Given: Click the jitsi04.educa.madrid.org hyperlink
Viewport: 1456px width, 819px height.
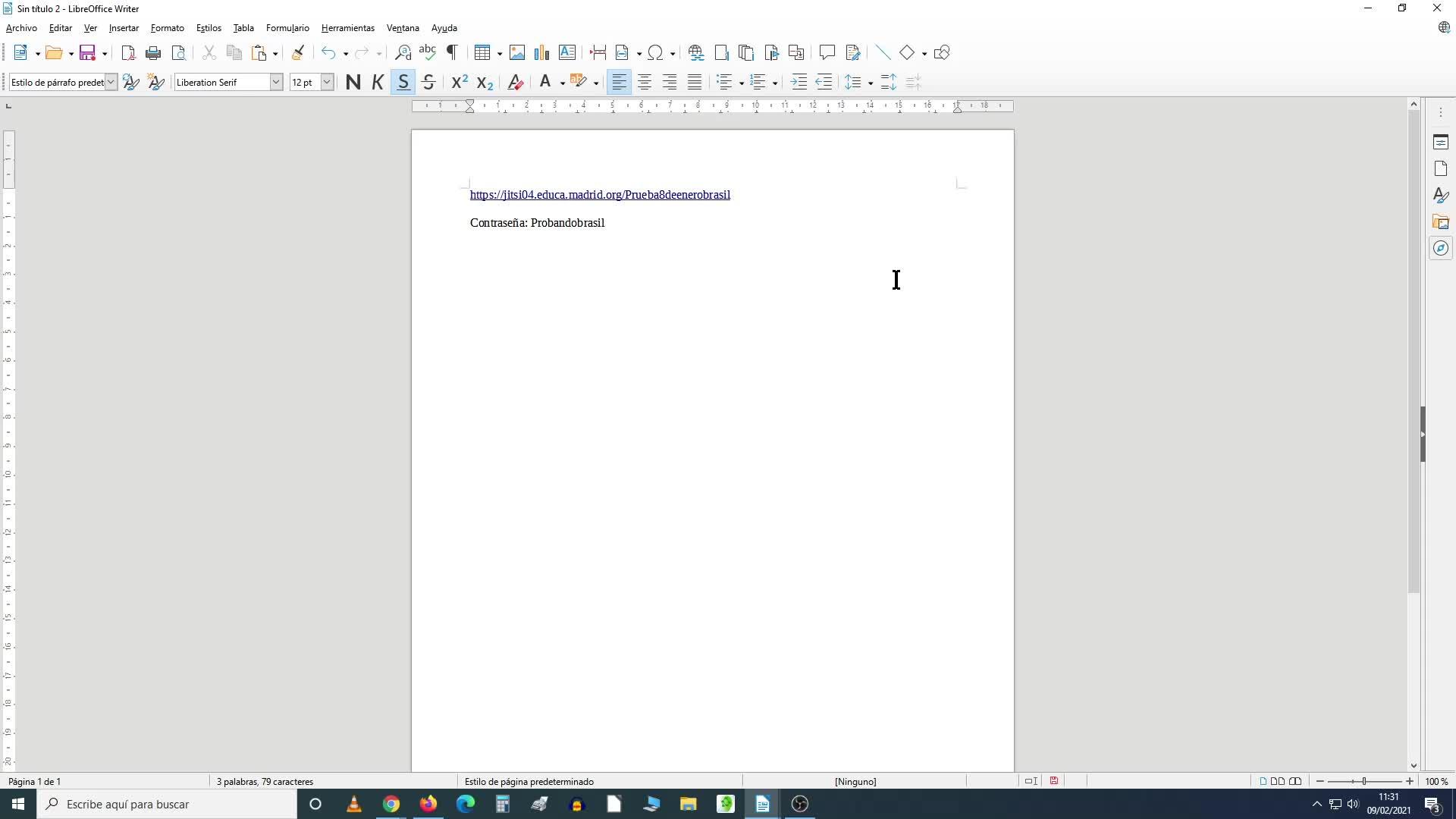Looking at the screenshot, I should (599, 195).
